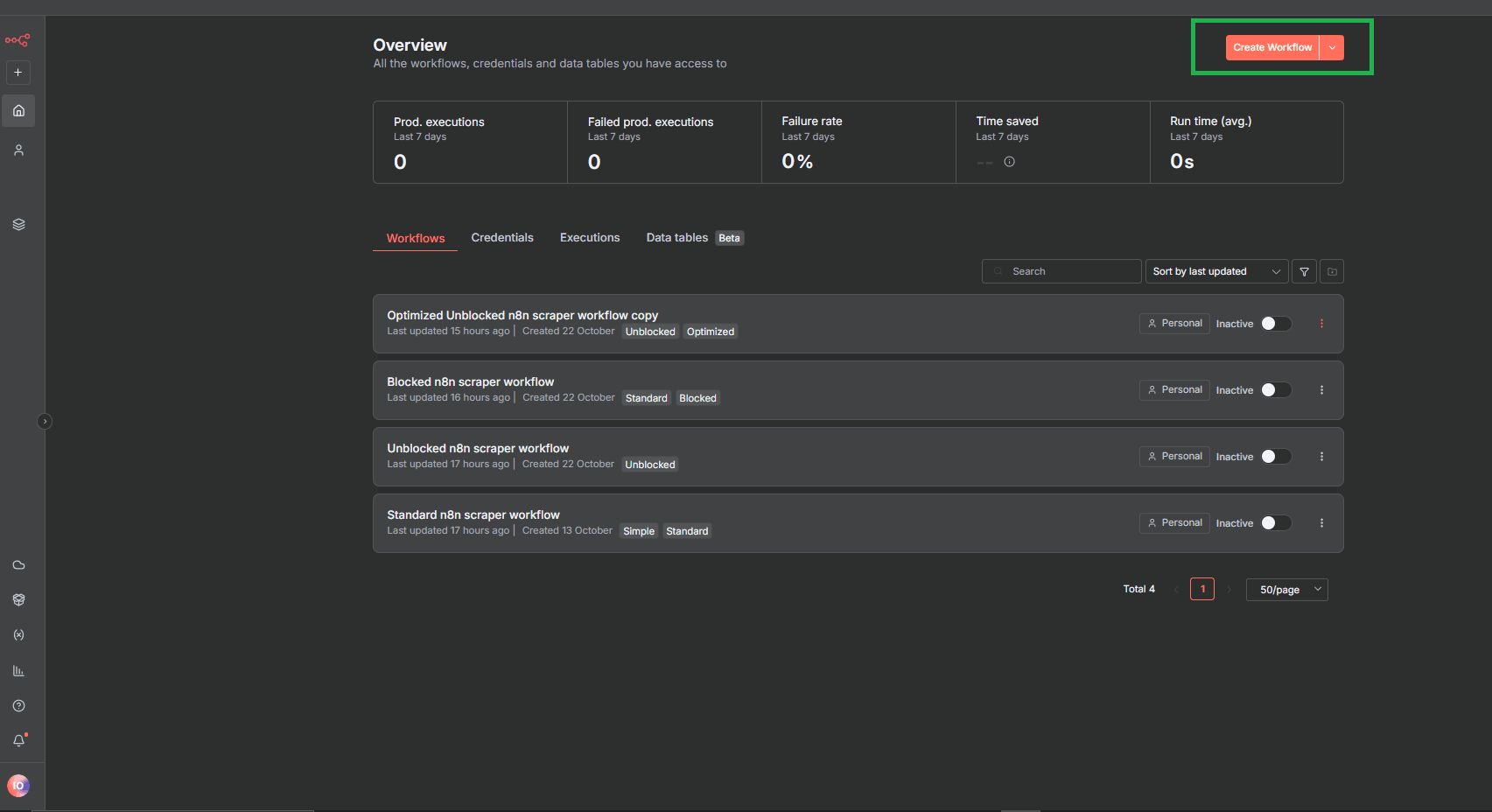Expand the sidebar with the arrow handle
This screenshot has width=1492, height=812.
coord(45,422)
